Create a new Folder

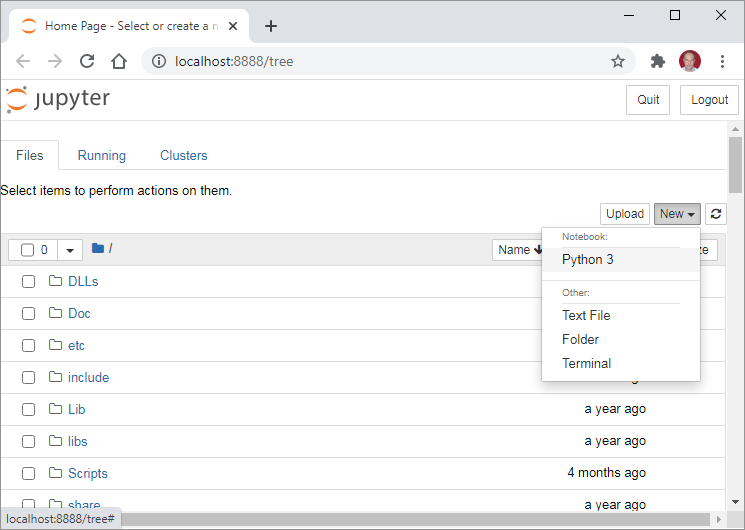tap(621, 339)
